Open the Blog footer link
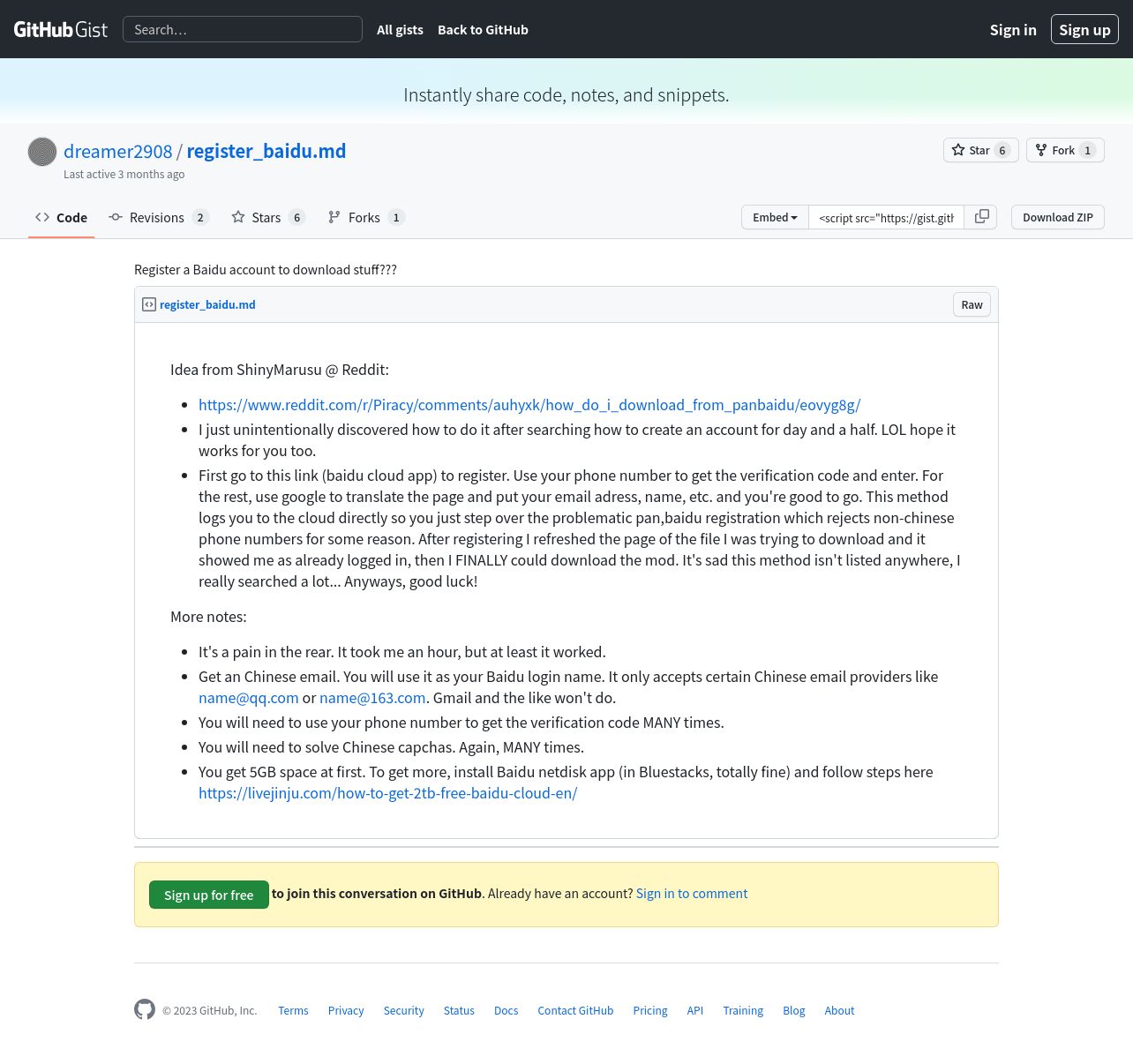The image size is (1133, 1064). point(794,1010)
